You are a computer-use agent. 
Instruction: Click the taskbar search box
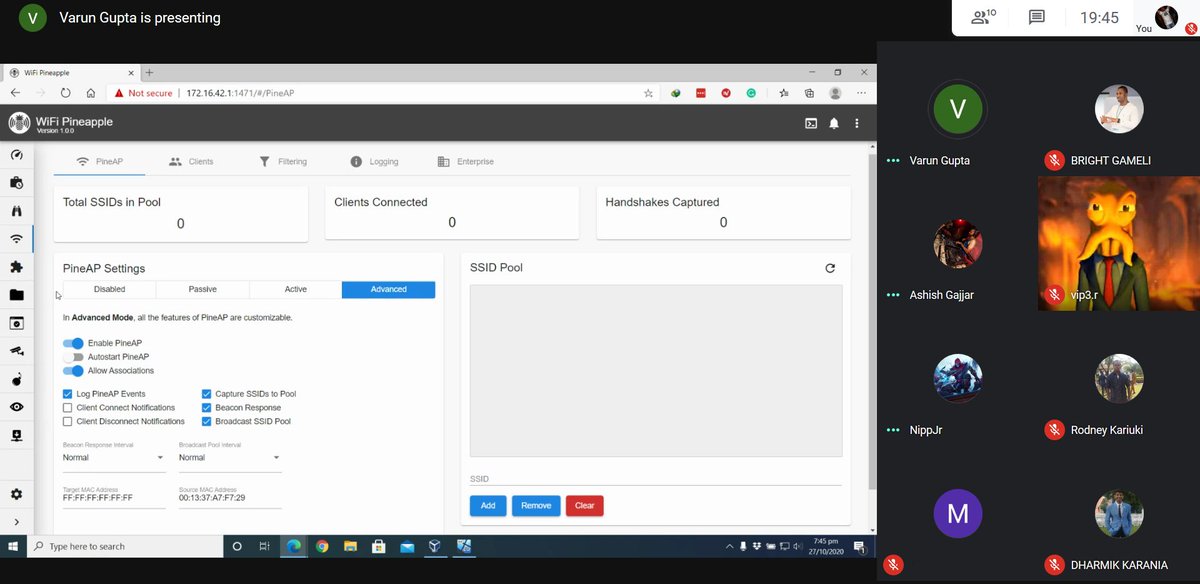tap(125, 546)
